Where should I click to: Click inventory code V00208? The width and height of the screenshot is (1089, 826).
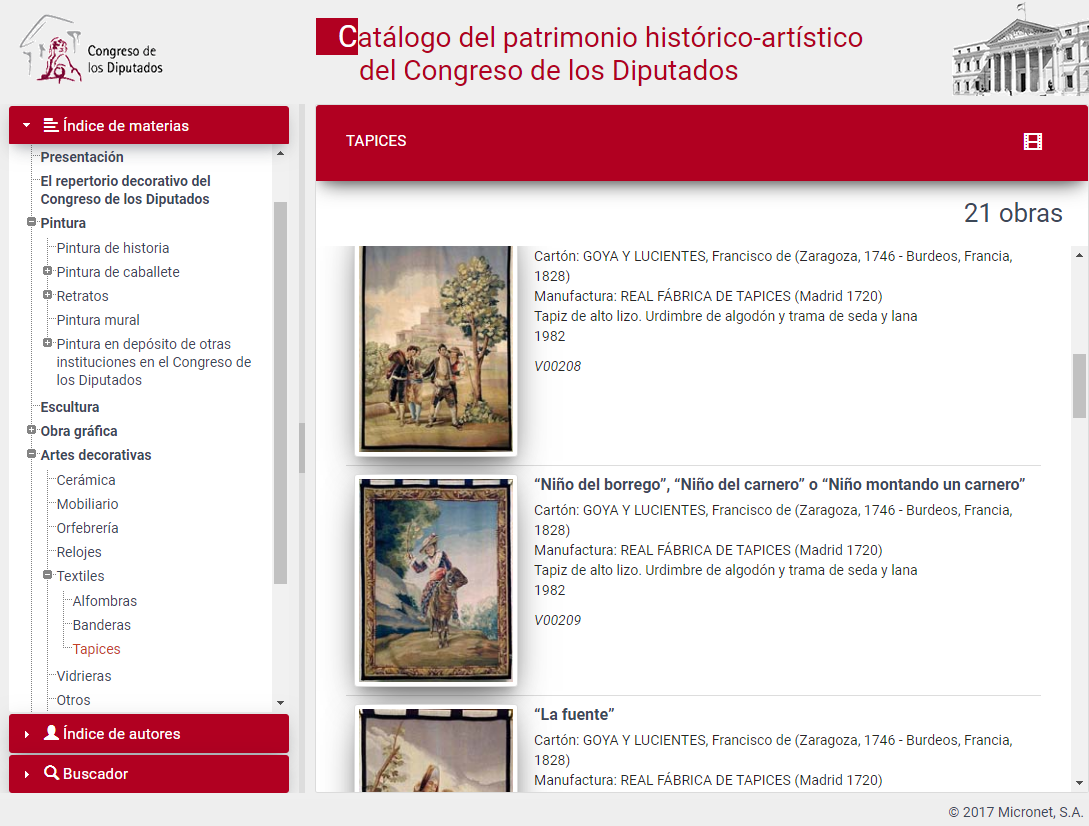pos(557,366)
